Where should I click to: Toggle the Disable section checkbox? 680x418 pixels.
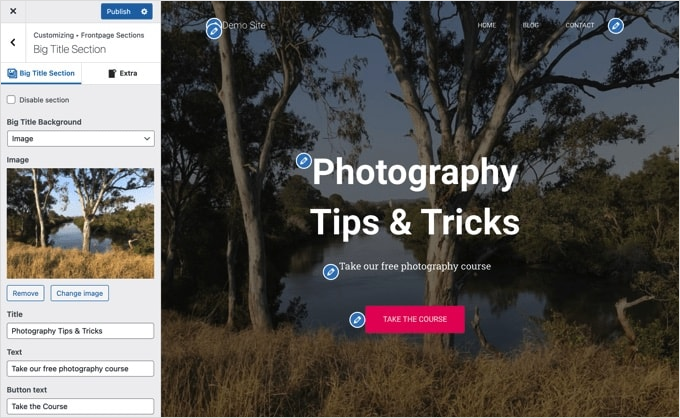(11, 100)
